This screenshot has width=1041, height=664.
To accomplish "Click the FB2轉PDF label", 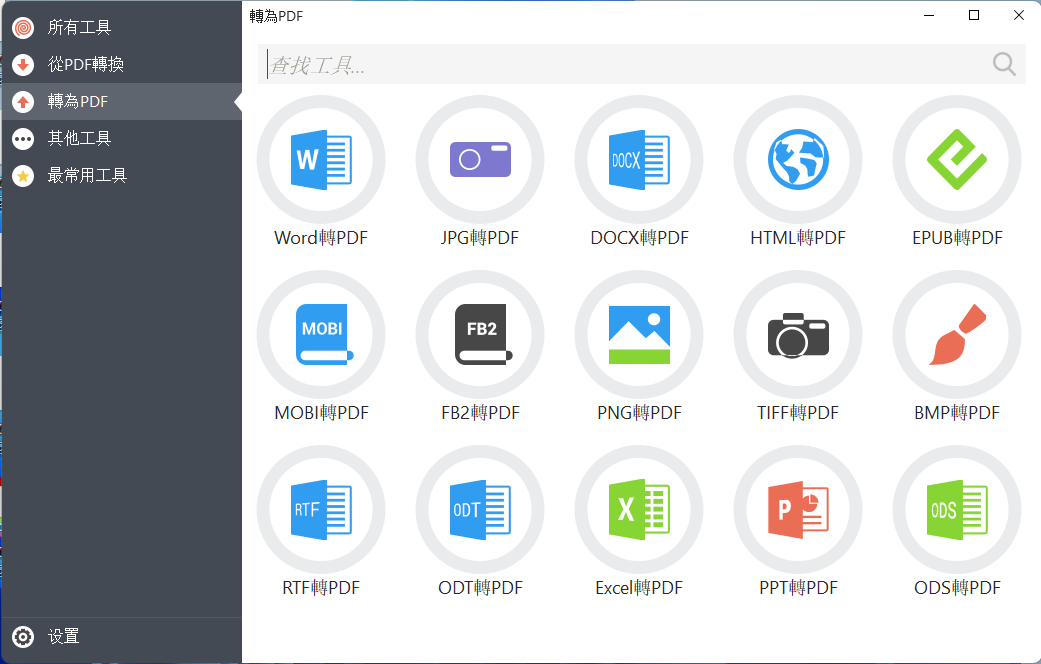I will point(481,413).
